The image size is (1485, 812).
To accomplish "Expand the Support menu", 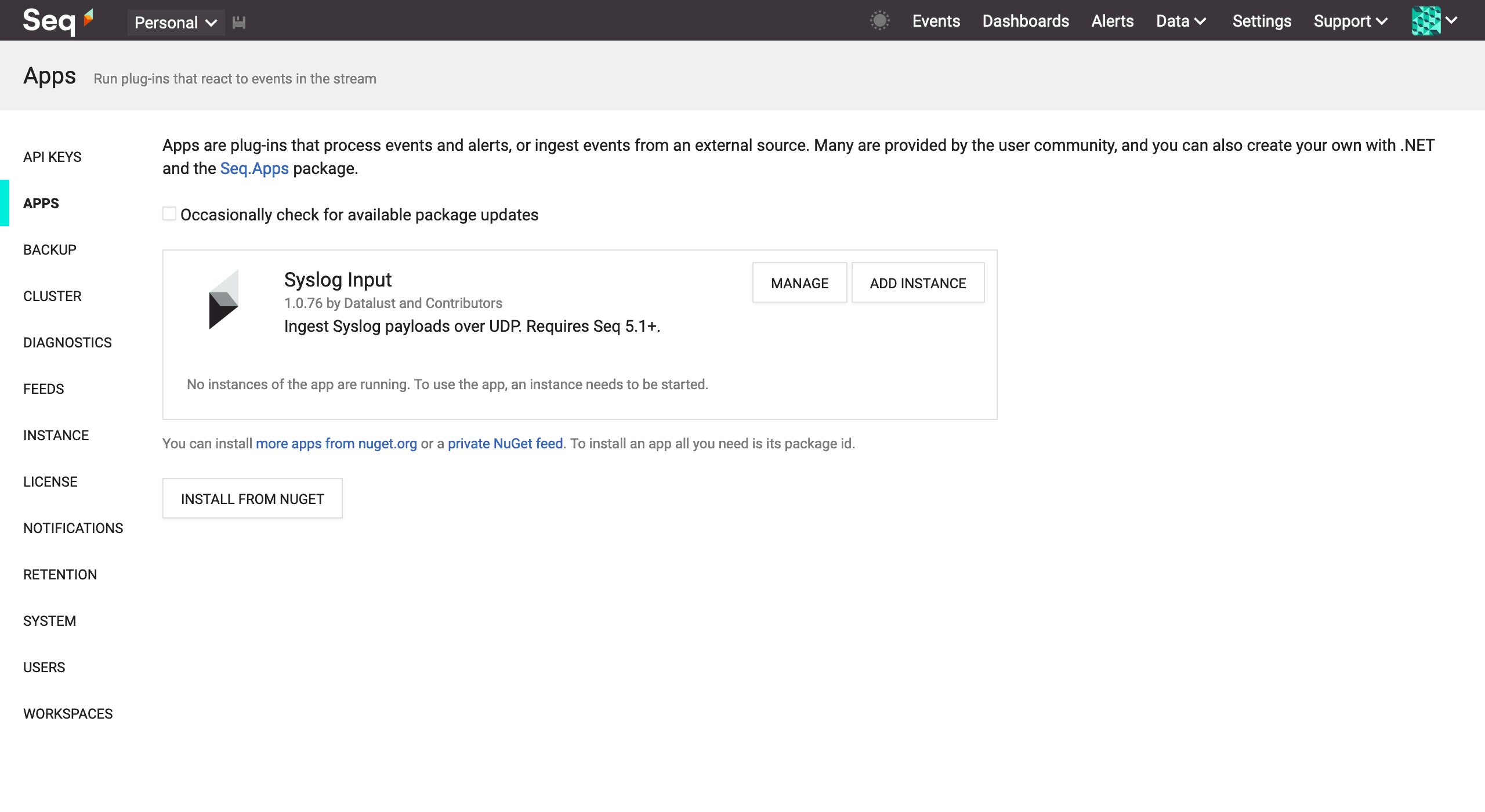I will pyautogui.click(x=1350, y=21).
